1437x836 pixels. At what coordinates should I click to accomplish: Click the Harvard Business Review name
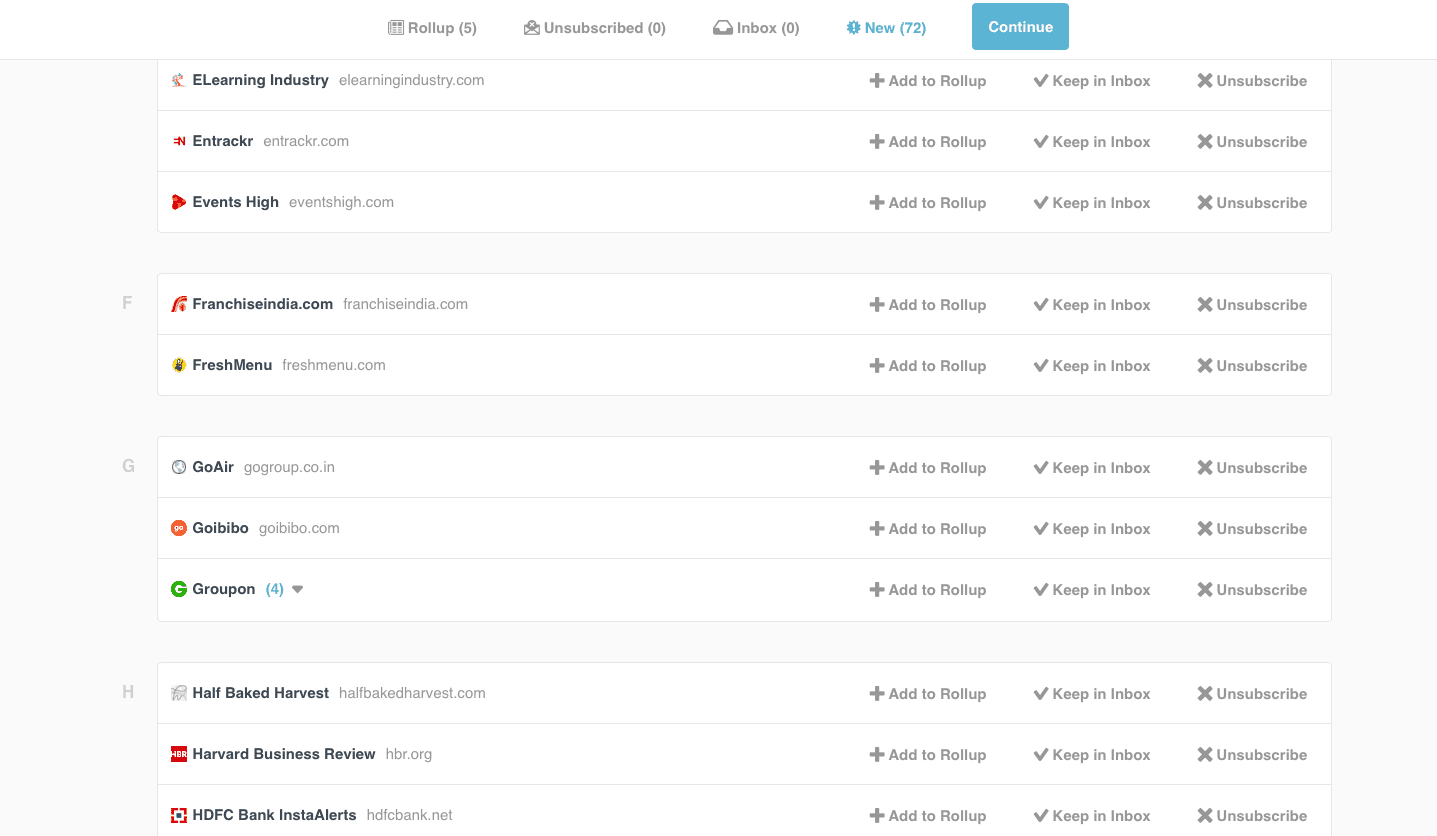pos(284,754)
